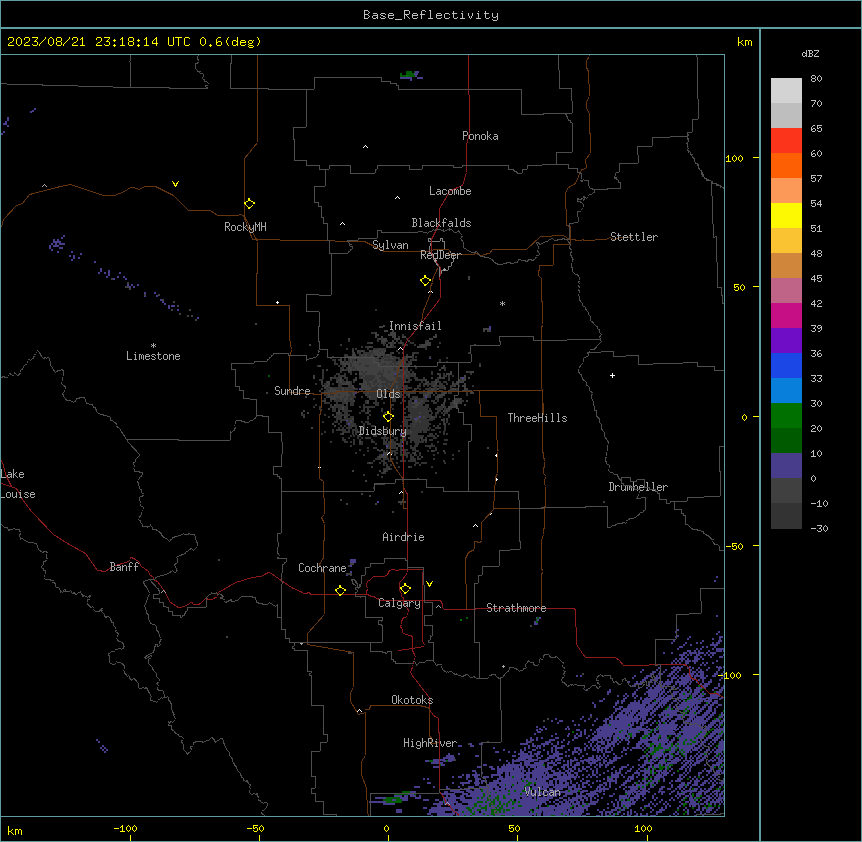This screenshot has height=842, width=862.
Task: Click the yellow diamond marker south of RedDeer
Action: pyautogui.click(x=426, y=281)
